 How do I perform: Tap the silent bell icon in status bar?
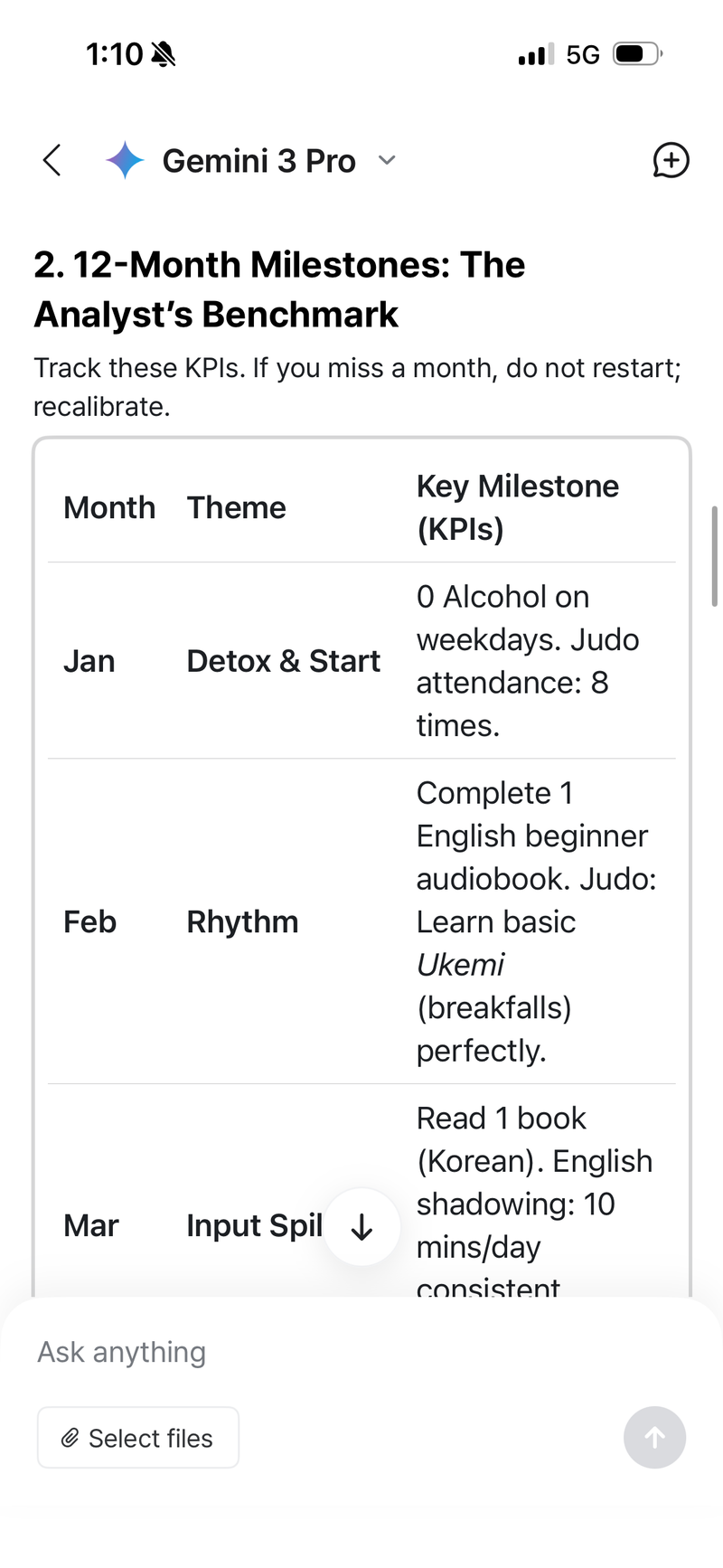click(x=164, y=55)
